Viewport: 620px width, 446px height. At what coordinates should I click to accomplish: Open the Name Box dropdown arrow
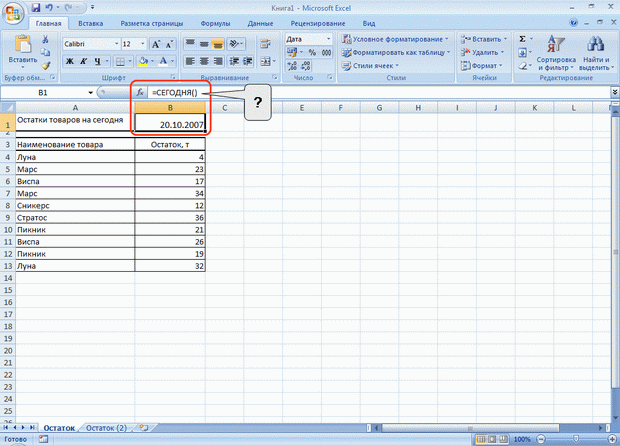coord(91,93)
